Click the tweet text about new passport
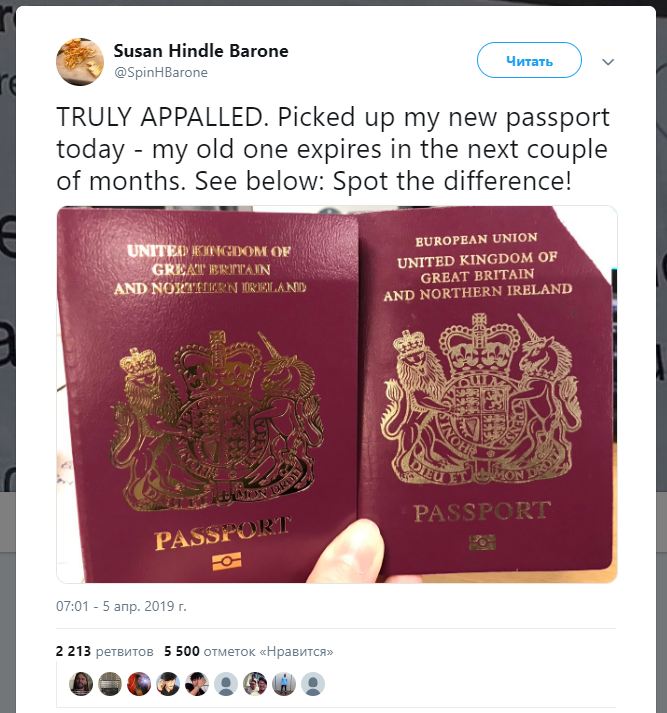Image resolution: width=667 pixels, height=713 pixels. coord(332,149)
